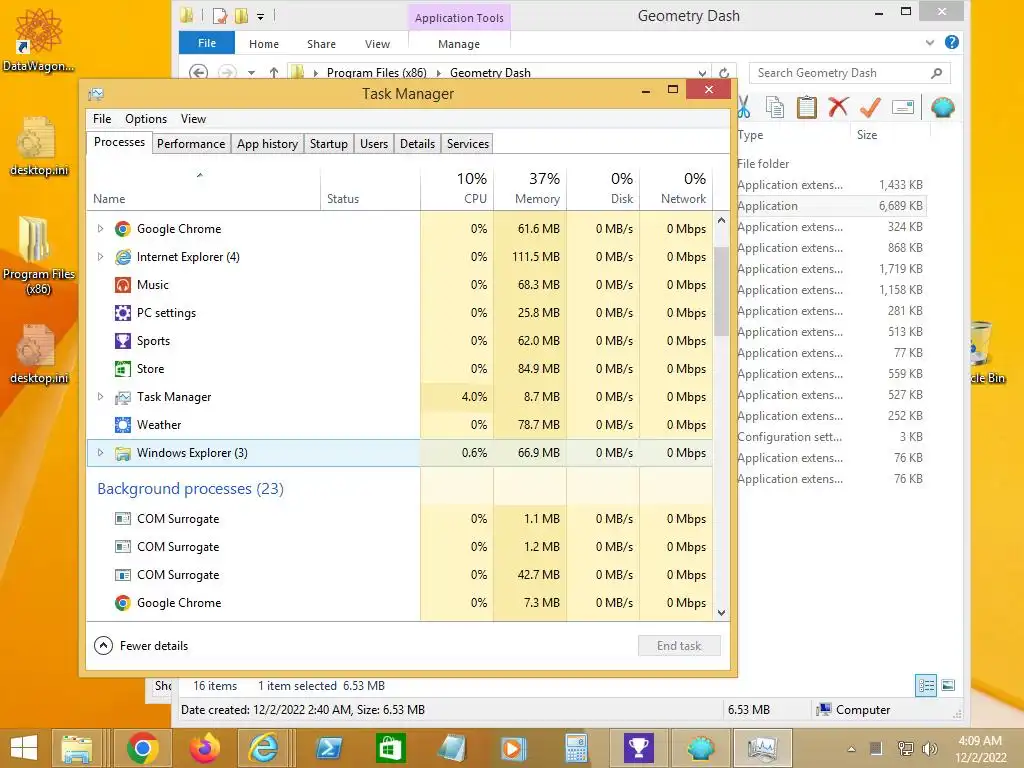Show hidden tray icons arrow
Viewport: 1024px width, 768px height.
[852, 749]
